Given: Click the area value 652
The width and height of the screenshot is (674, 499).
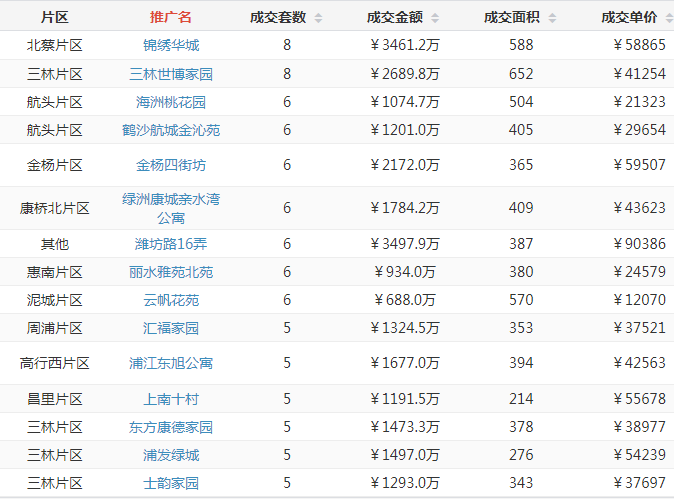Looking at the screenshot, I should tap(521, 74).
